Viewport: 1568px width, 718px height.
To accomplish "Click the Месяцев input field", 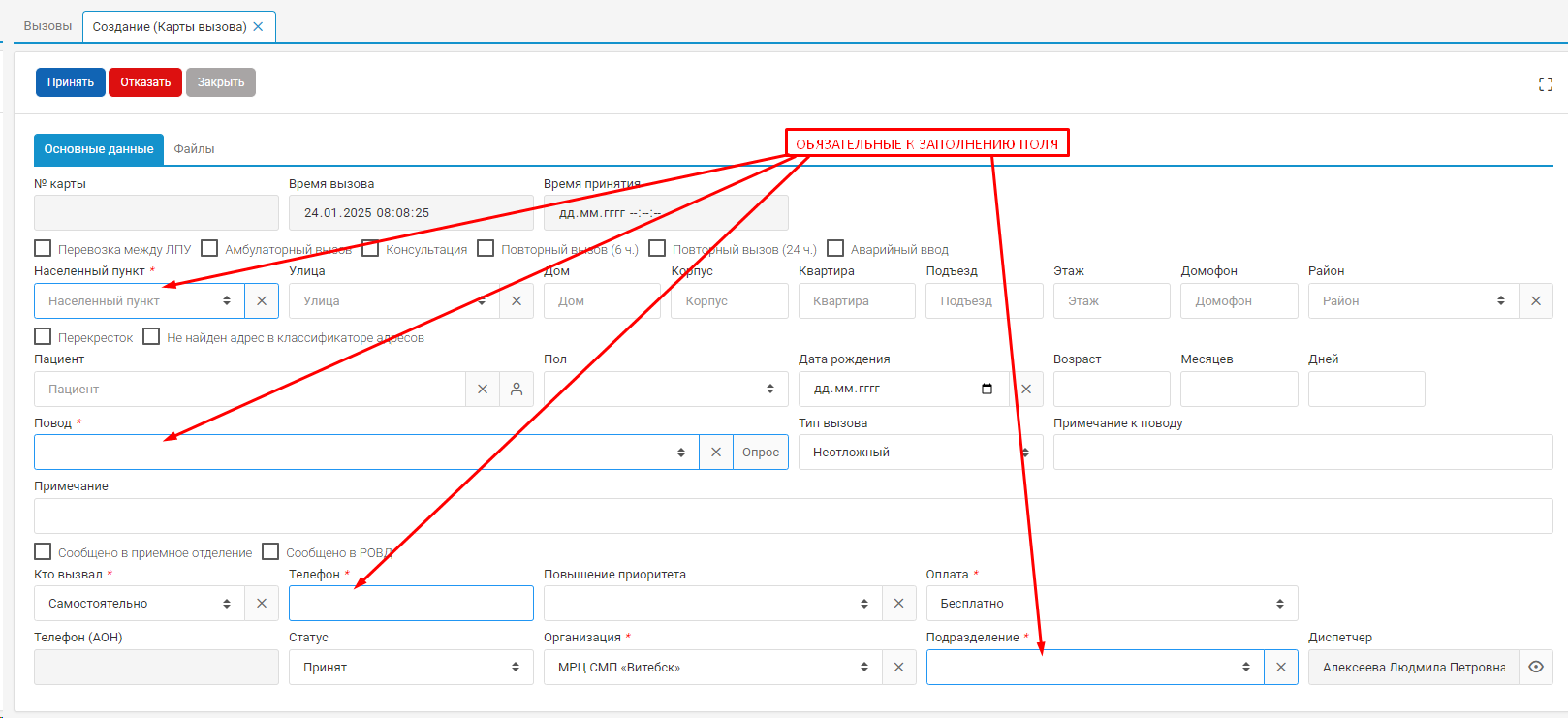I will point(1239,390).
